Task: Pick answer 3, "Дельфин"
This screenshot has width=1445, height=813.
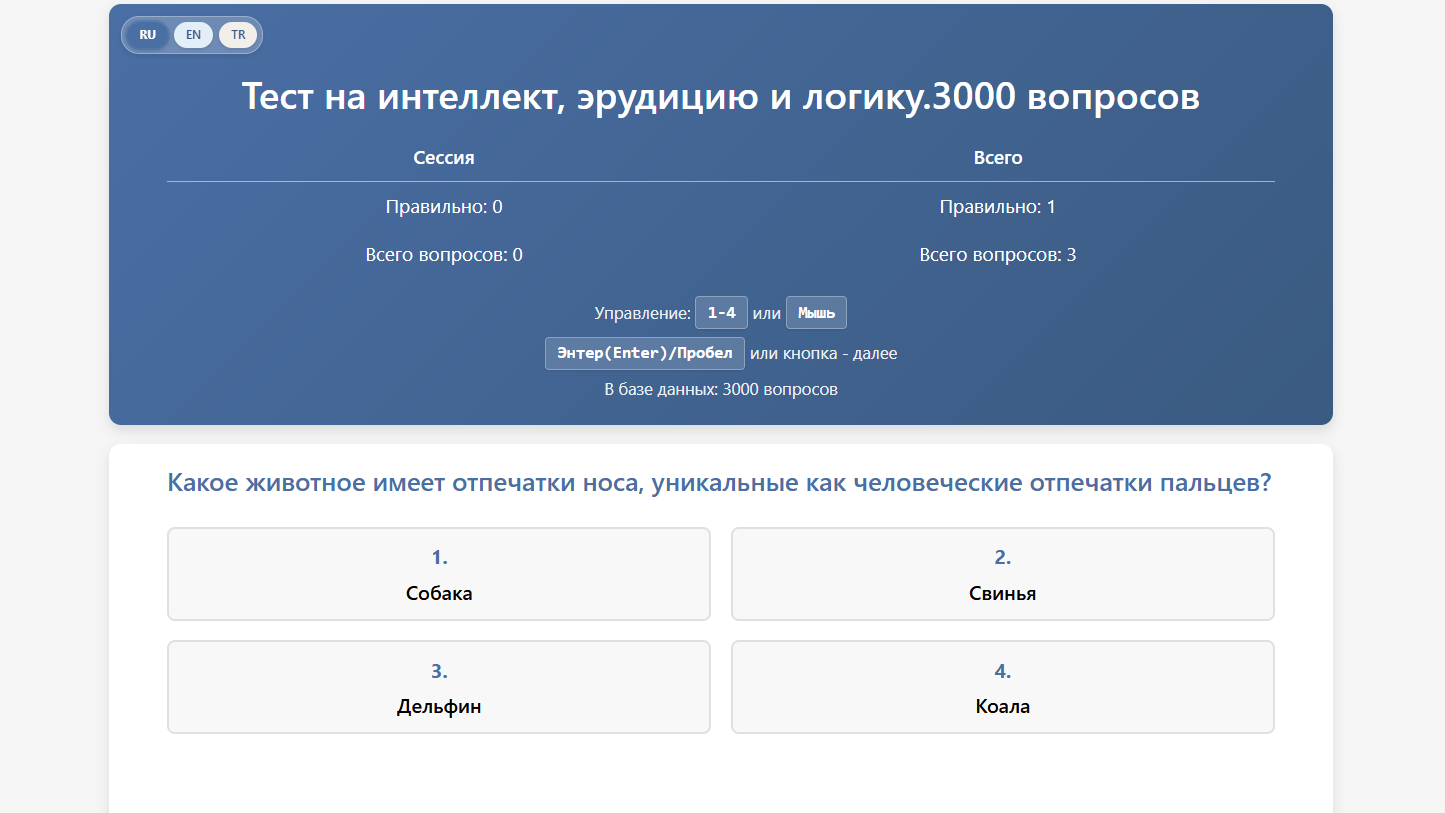Action: click(439, 687)
